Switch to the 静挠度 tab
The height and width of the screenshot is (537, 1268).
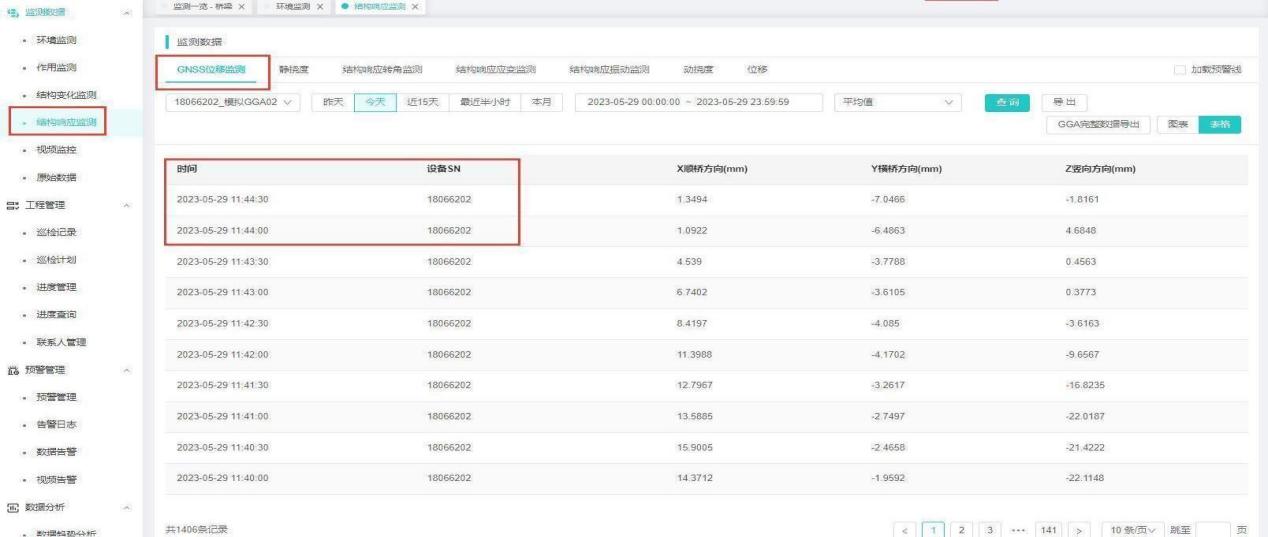click(293, 69)
